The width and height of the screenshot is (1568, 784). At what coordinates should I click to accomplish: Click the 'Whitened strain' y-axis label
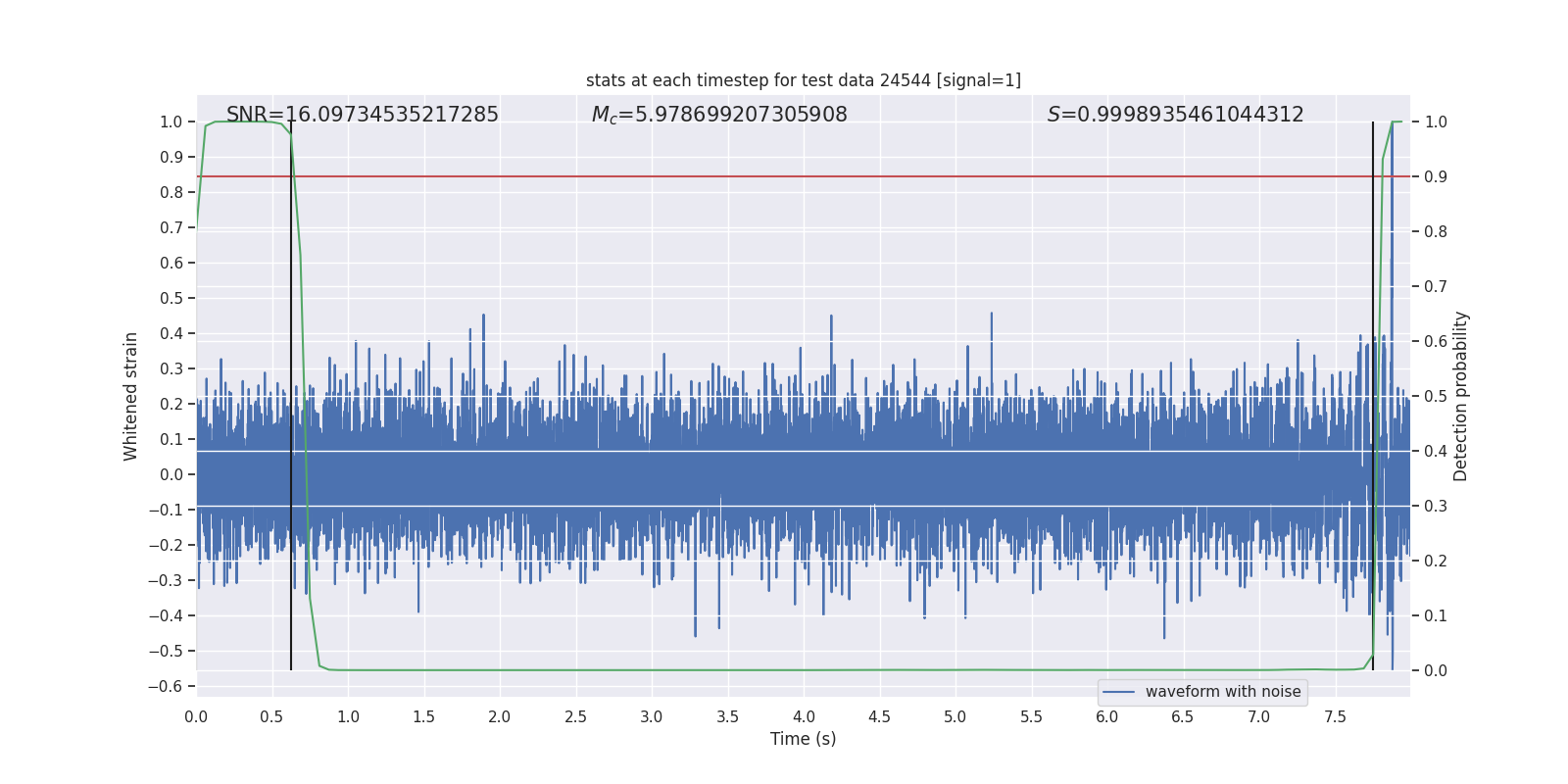point(131,396)
